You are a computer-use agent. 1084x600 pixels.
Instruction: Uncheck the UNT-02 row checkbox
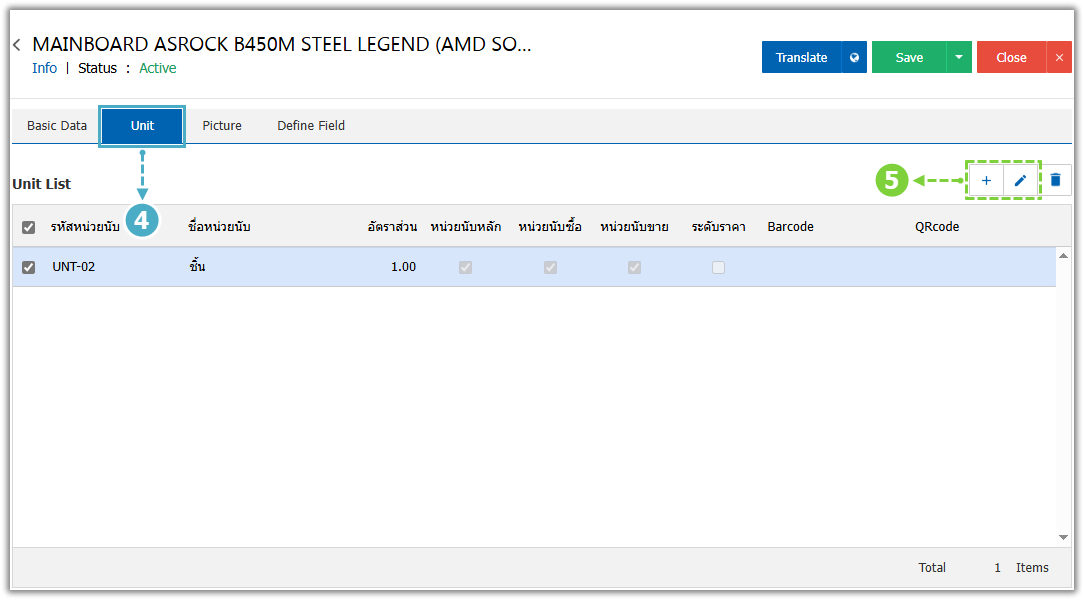[29, 267]
